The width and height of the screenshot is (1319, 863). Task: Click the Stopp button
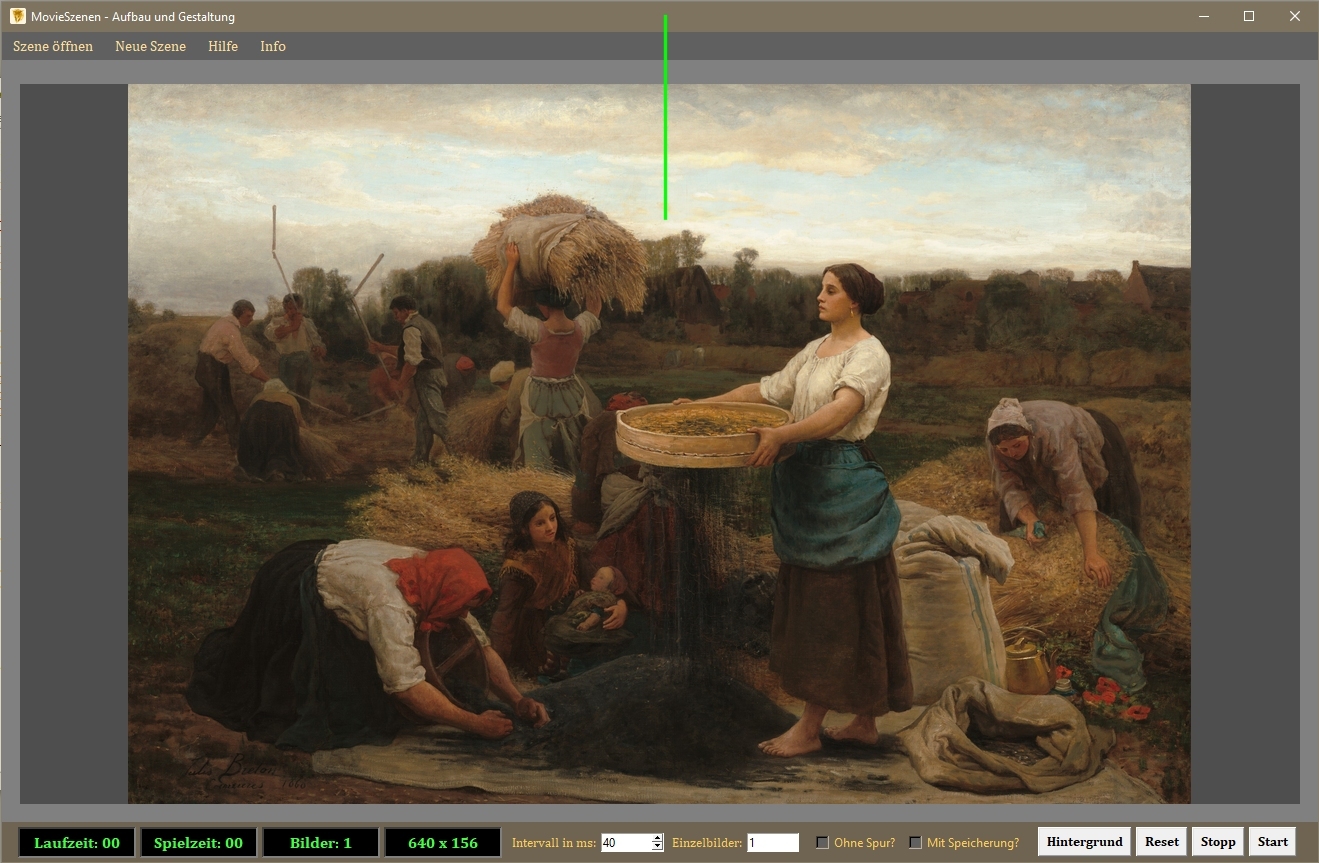tap(1218, 842)
